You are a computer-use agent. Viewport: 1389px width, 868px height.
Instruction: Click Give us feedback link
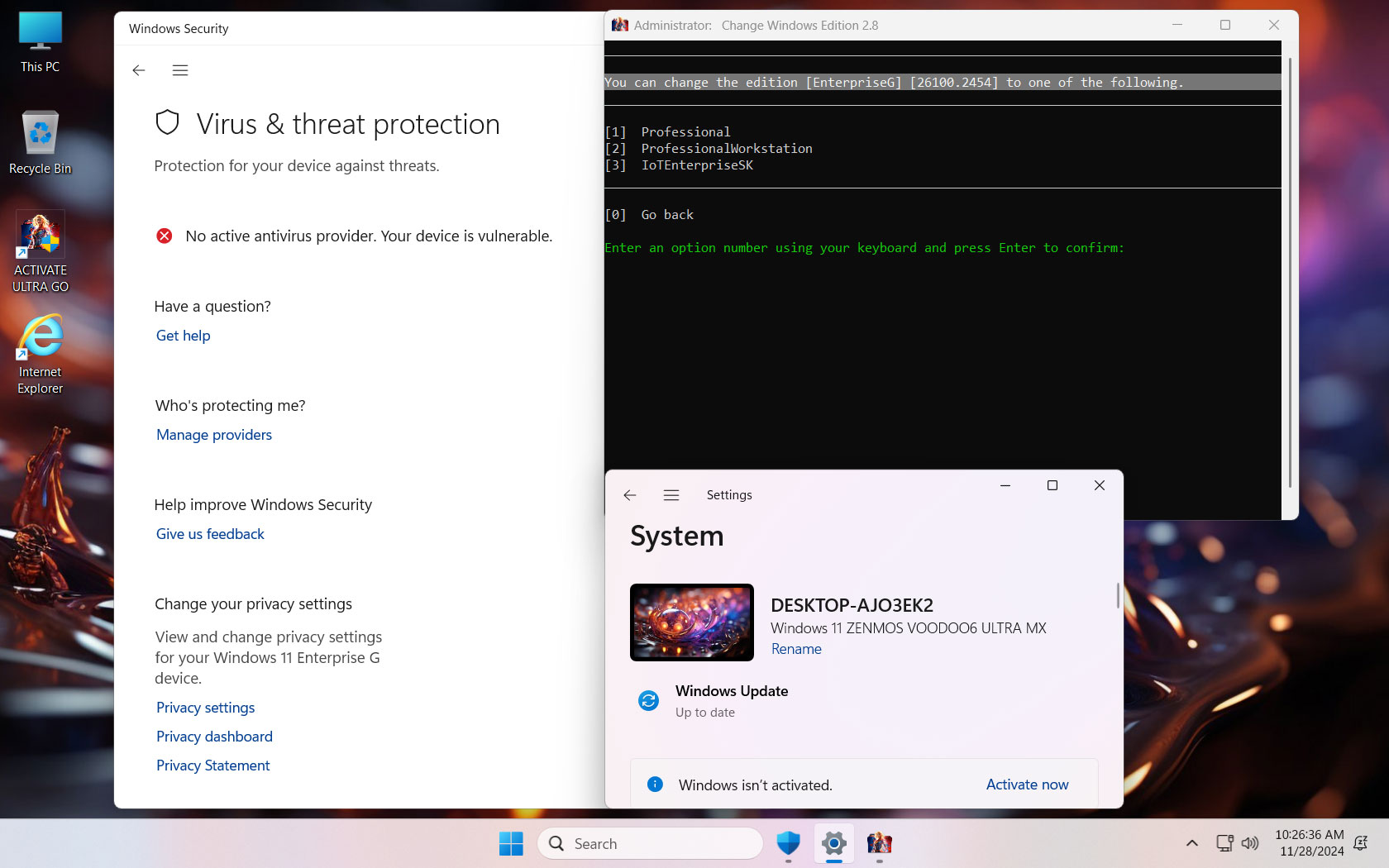[210, 534]
